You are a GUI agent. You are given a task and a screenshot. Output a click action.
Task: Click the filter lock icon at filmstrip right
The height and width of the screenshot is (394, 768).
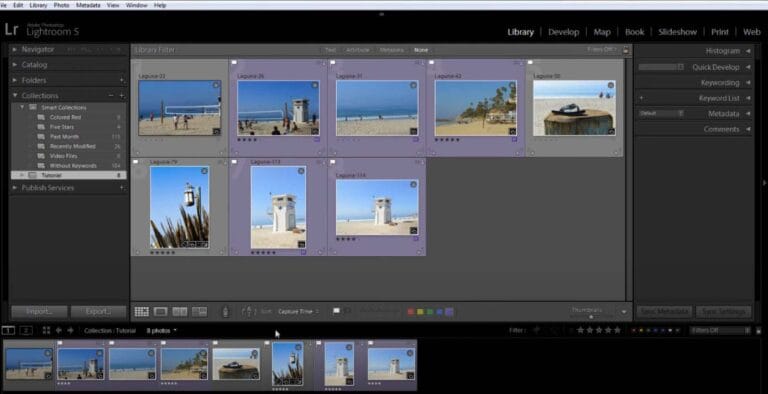pyautogui.click(x=759, y=331)
